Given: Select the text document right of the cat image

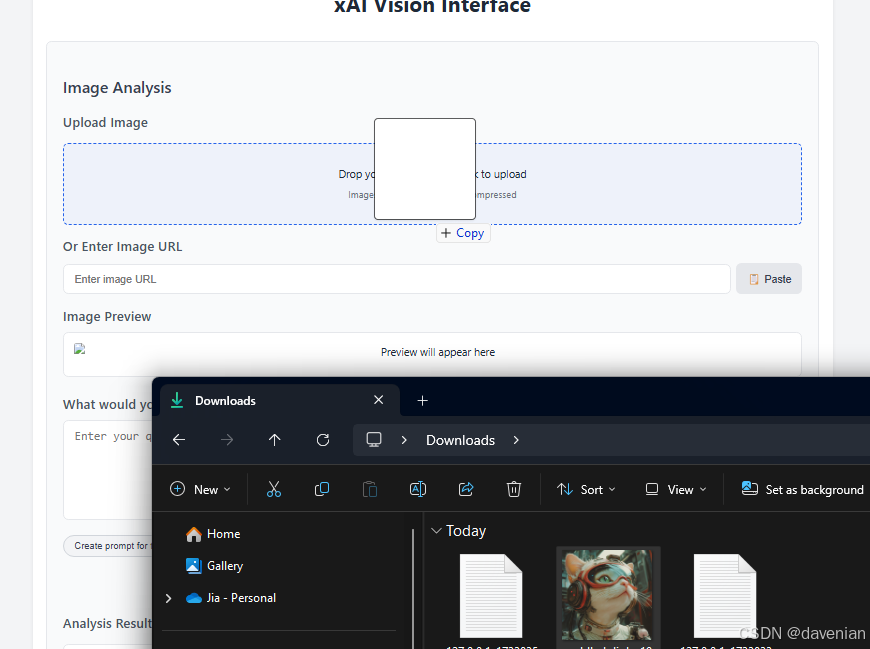Looking at the screenshot, I should point(725,596).
